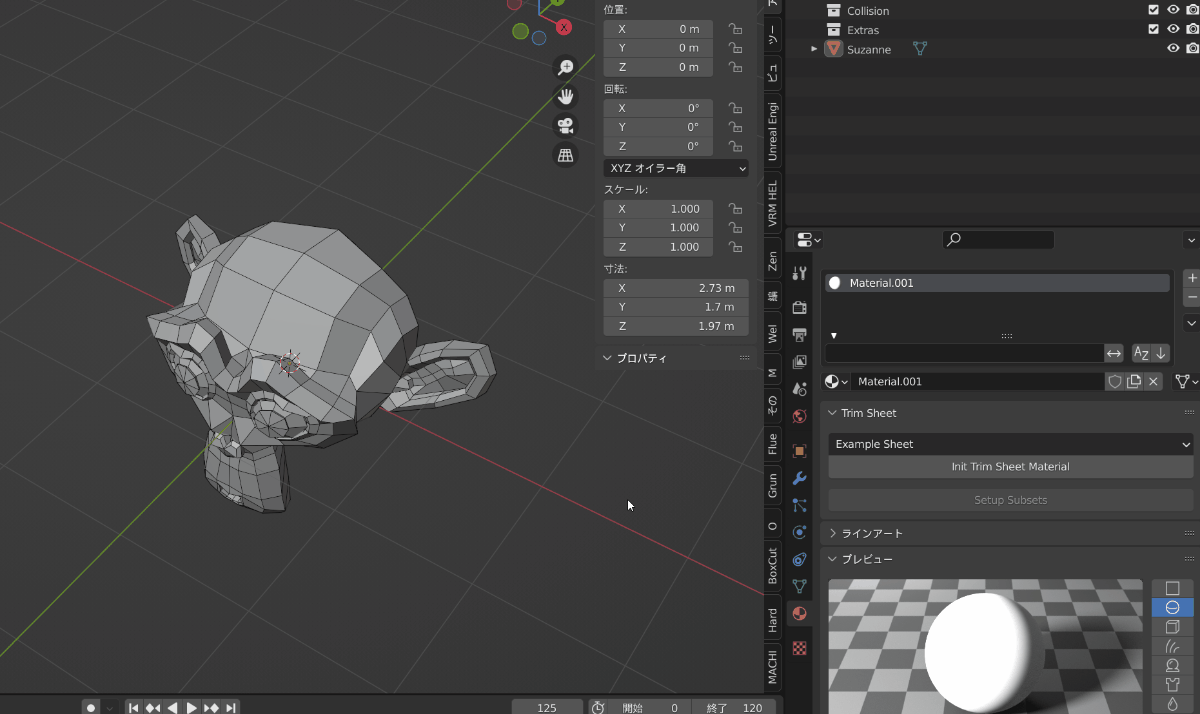Click the zoom view magnifier icon
The width and height of the screenshot is (1200, 714).
click(565, 67)
